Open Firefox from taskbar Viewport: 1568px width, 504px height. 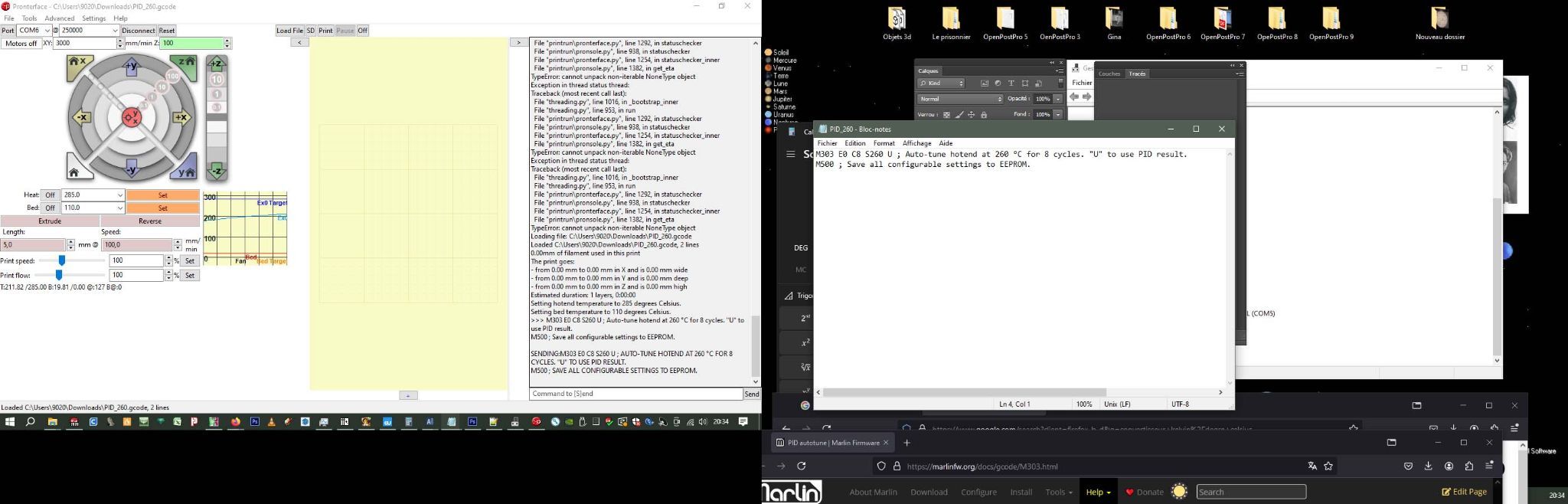236,422
